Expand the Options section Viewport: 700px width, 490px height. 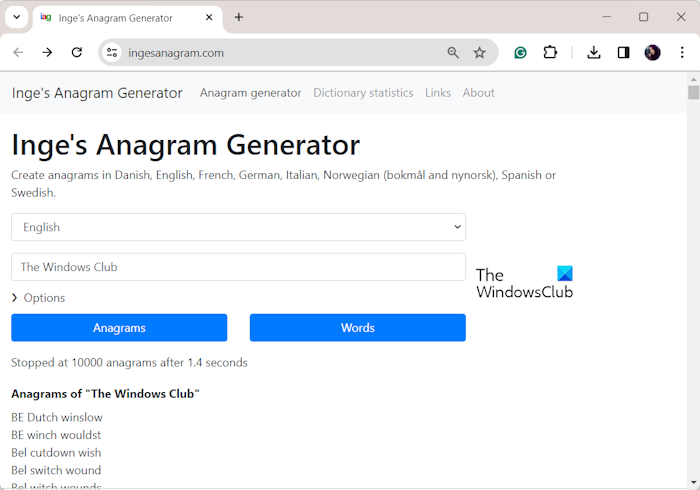39,298
